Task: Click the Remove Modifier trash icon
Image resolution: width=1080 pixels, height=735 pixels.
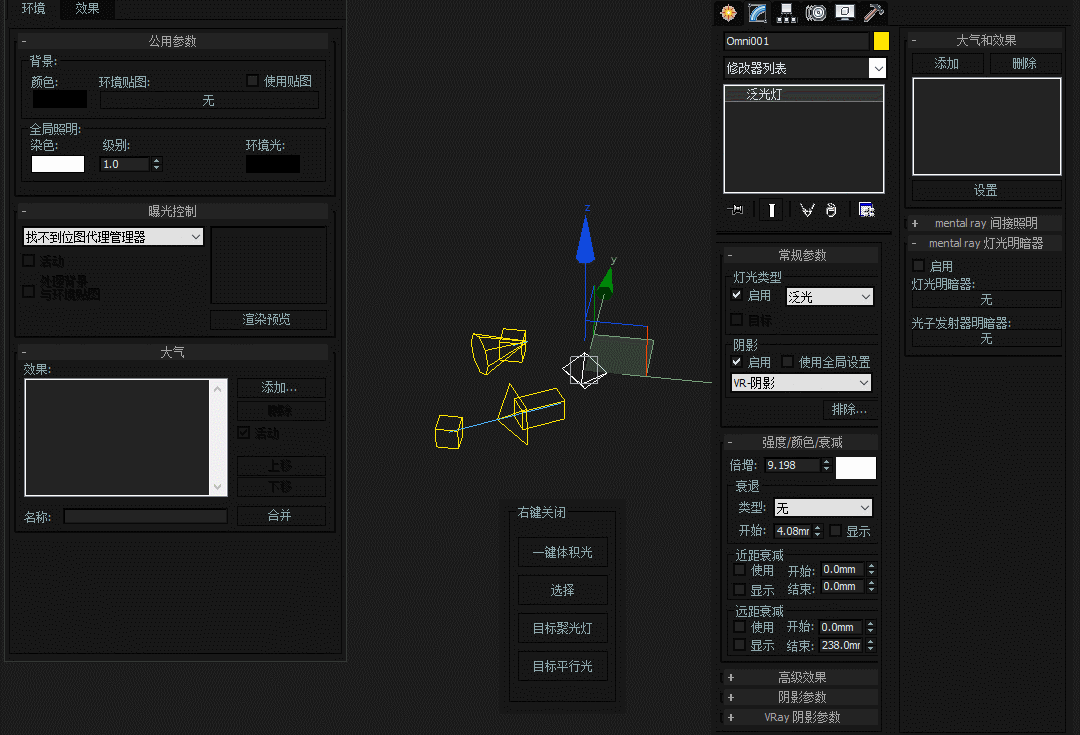Action: coord(831,210)
